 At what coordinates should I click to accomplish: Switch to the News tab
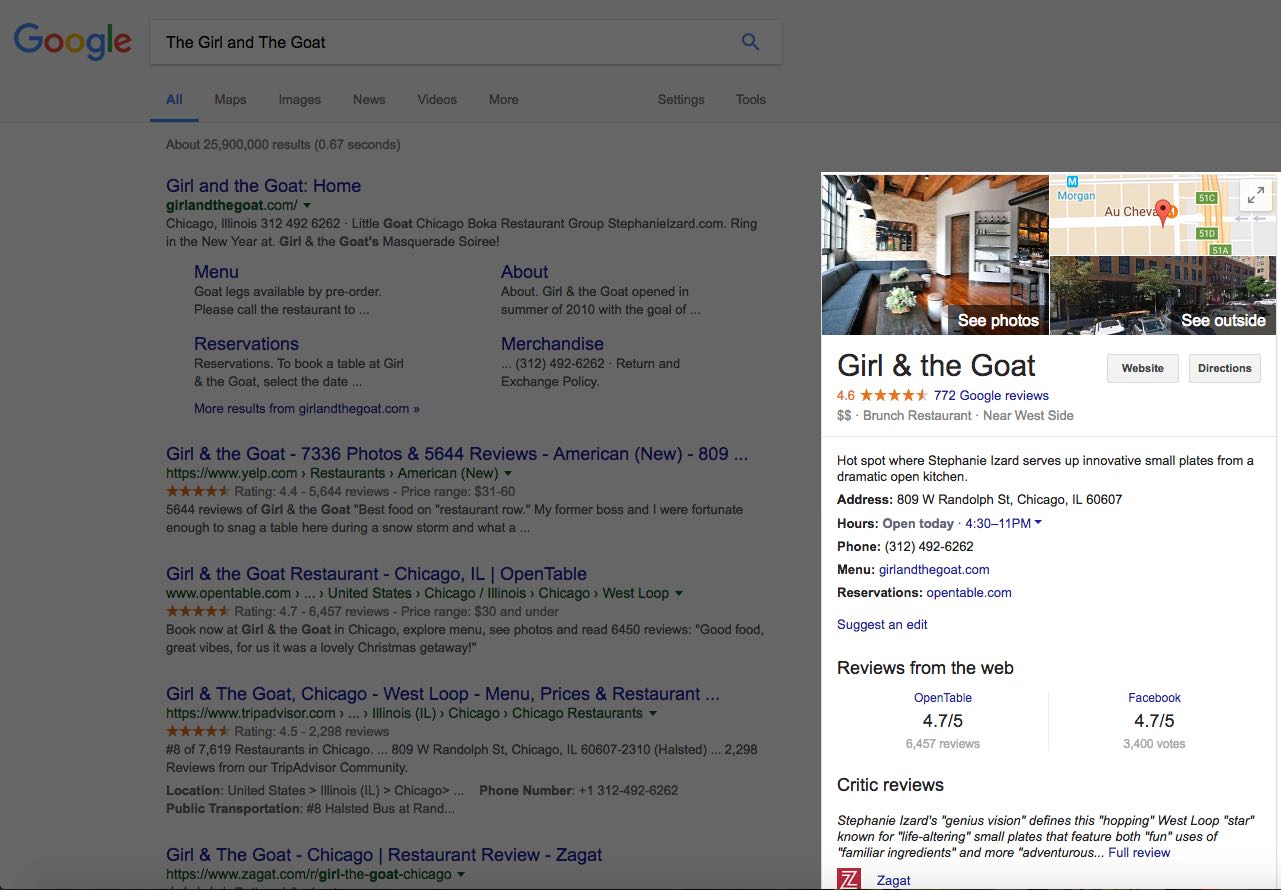tap(369, 99)
